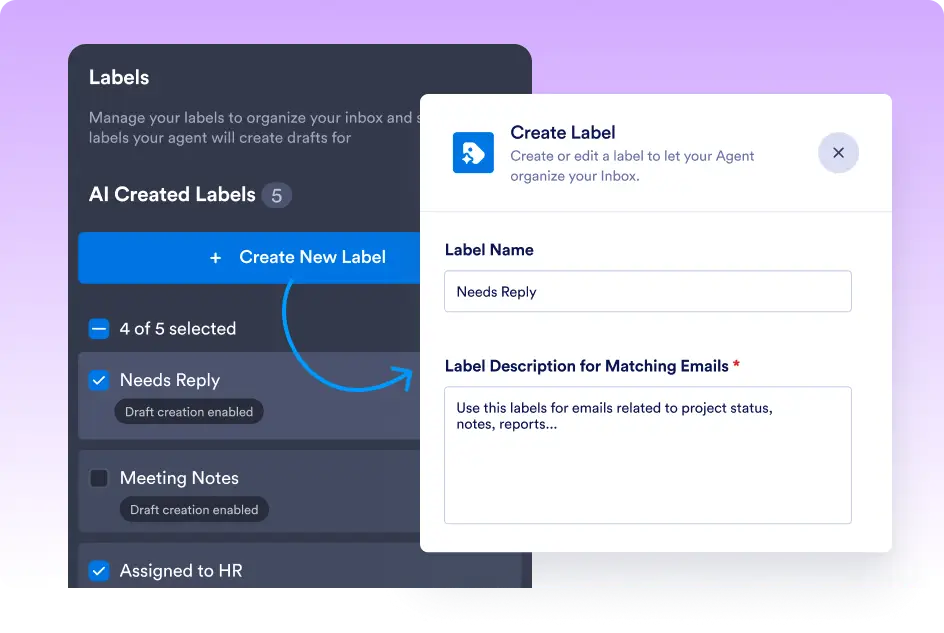Click the blue Create Label tag icon
Screen dimensions: 944x633
(x=473, y=153)
